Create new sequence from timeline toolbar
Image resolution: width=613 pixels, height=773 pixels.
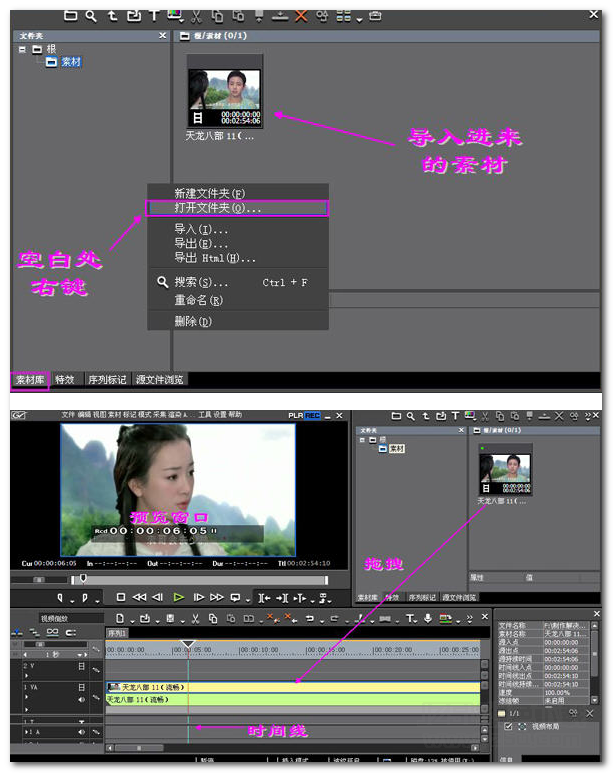point(120,618)
